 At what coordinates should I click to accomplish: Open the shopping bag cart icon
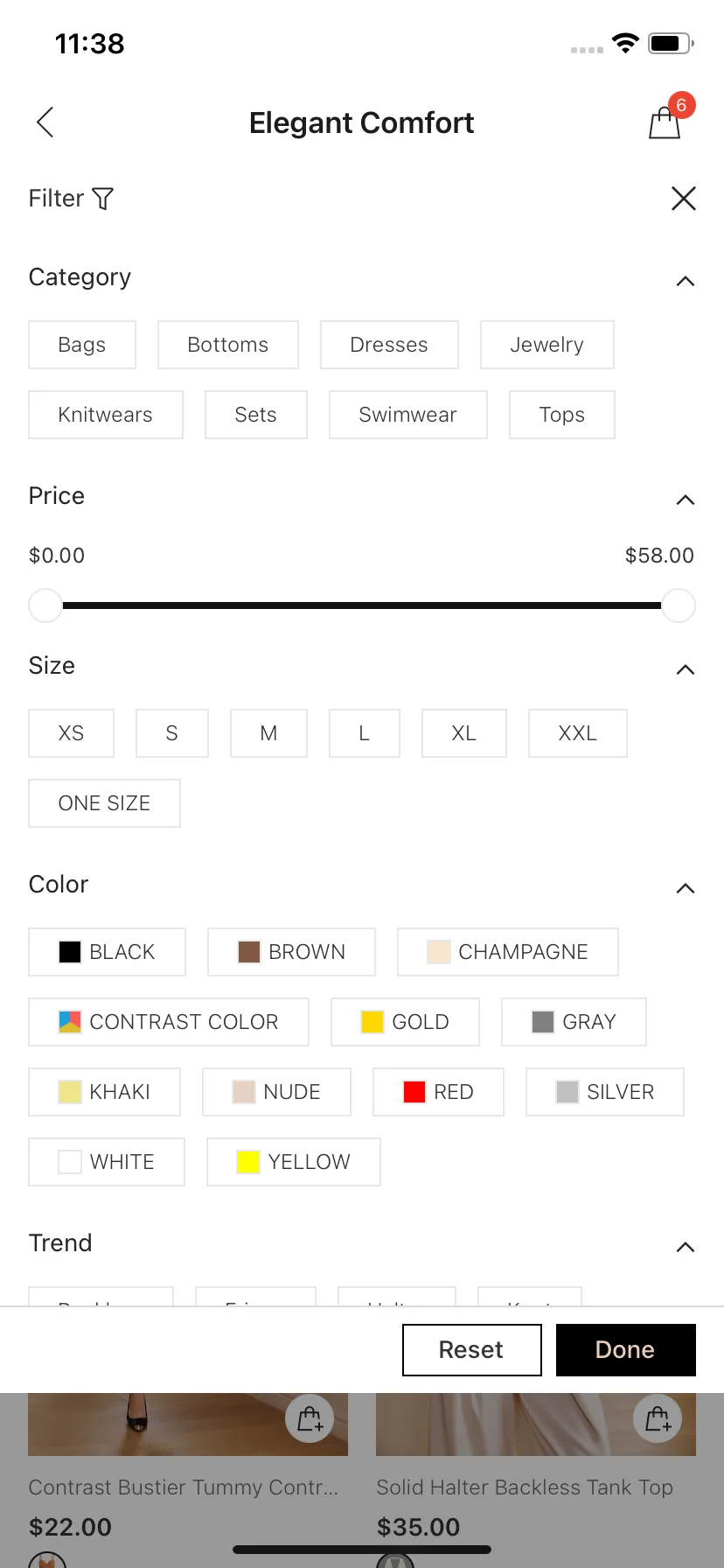665,122
